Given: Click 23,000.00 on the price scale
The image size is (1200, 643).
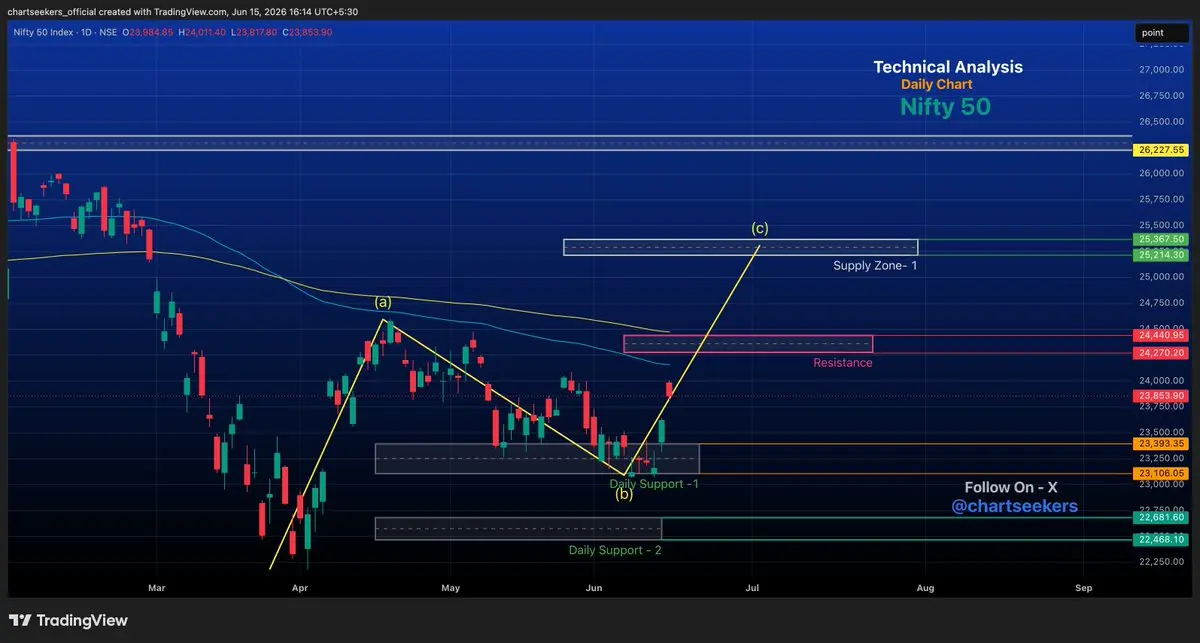Looking at the screenshot, I should tap(1161, 484).
